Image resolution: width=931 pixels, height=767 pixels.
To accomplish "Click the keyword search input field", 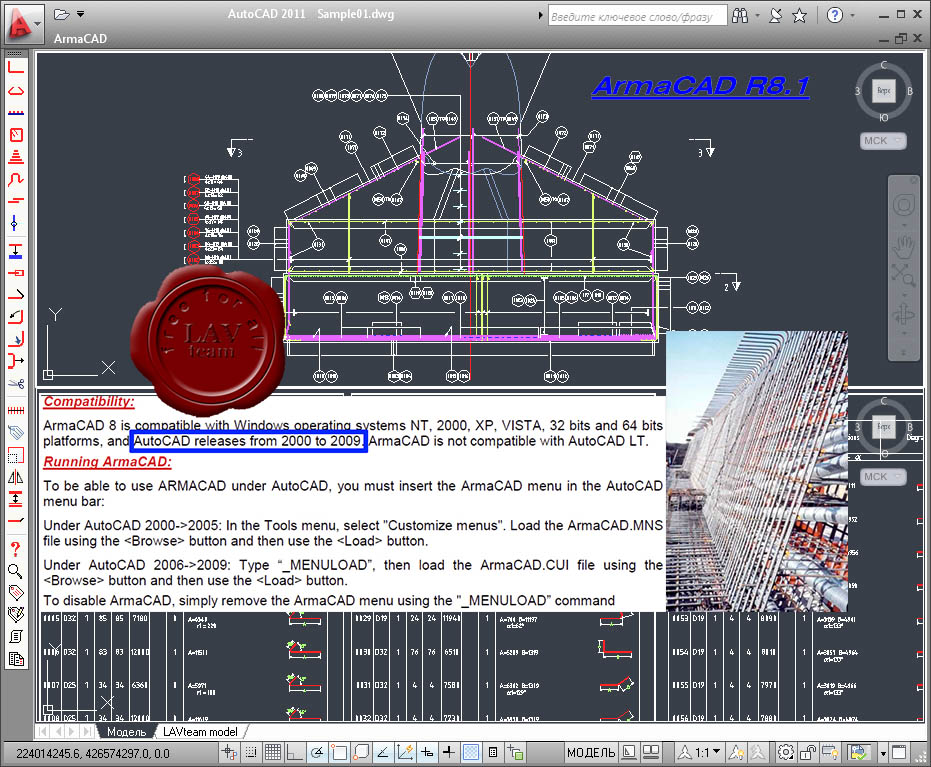I will (636, 16).
